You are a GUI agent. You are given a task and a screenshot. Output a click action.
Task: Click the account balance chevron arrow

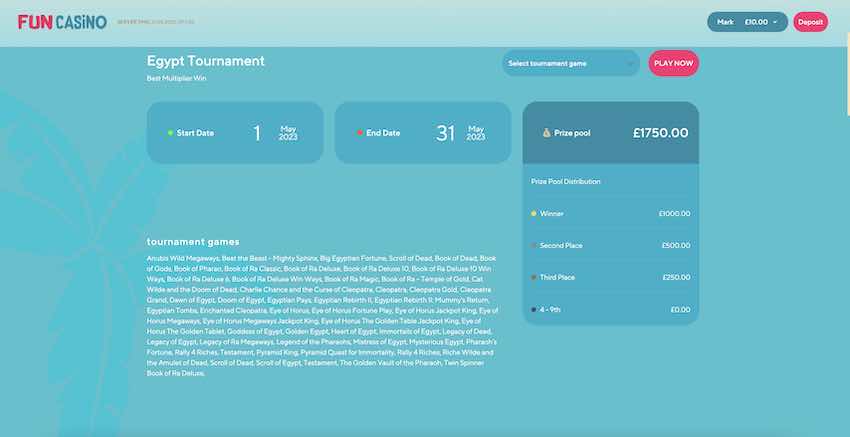pos(775,22)
